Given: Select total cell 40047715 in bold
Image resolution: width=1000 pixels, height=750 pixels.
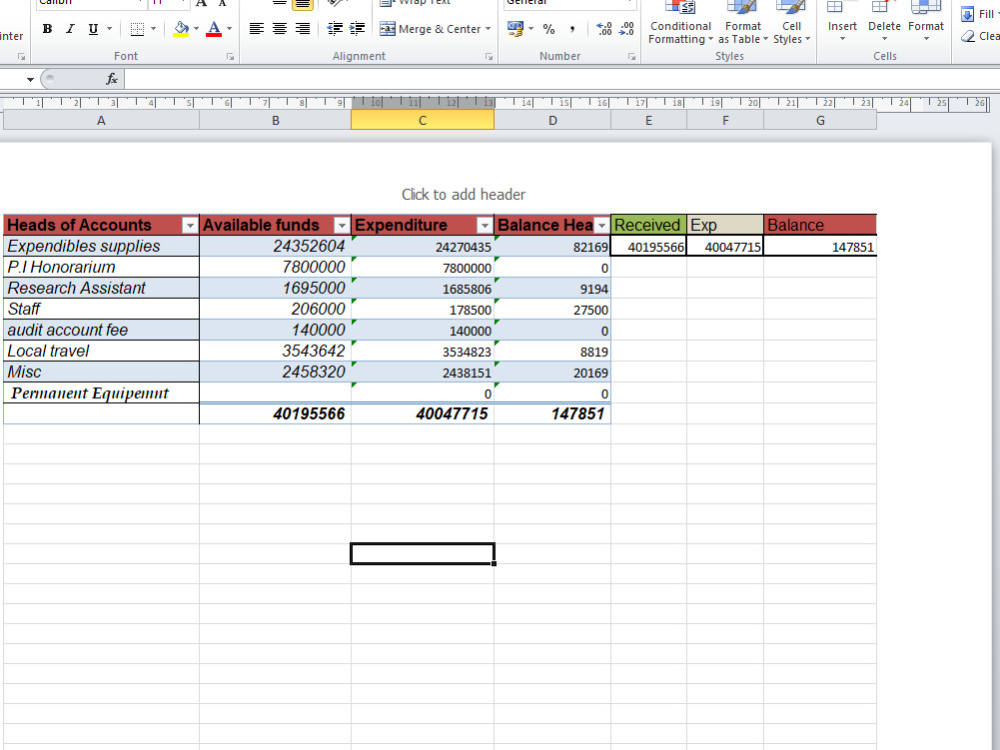Looking at the screenshot, I should (x=422, y=414).
